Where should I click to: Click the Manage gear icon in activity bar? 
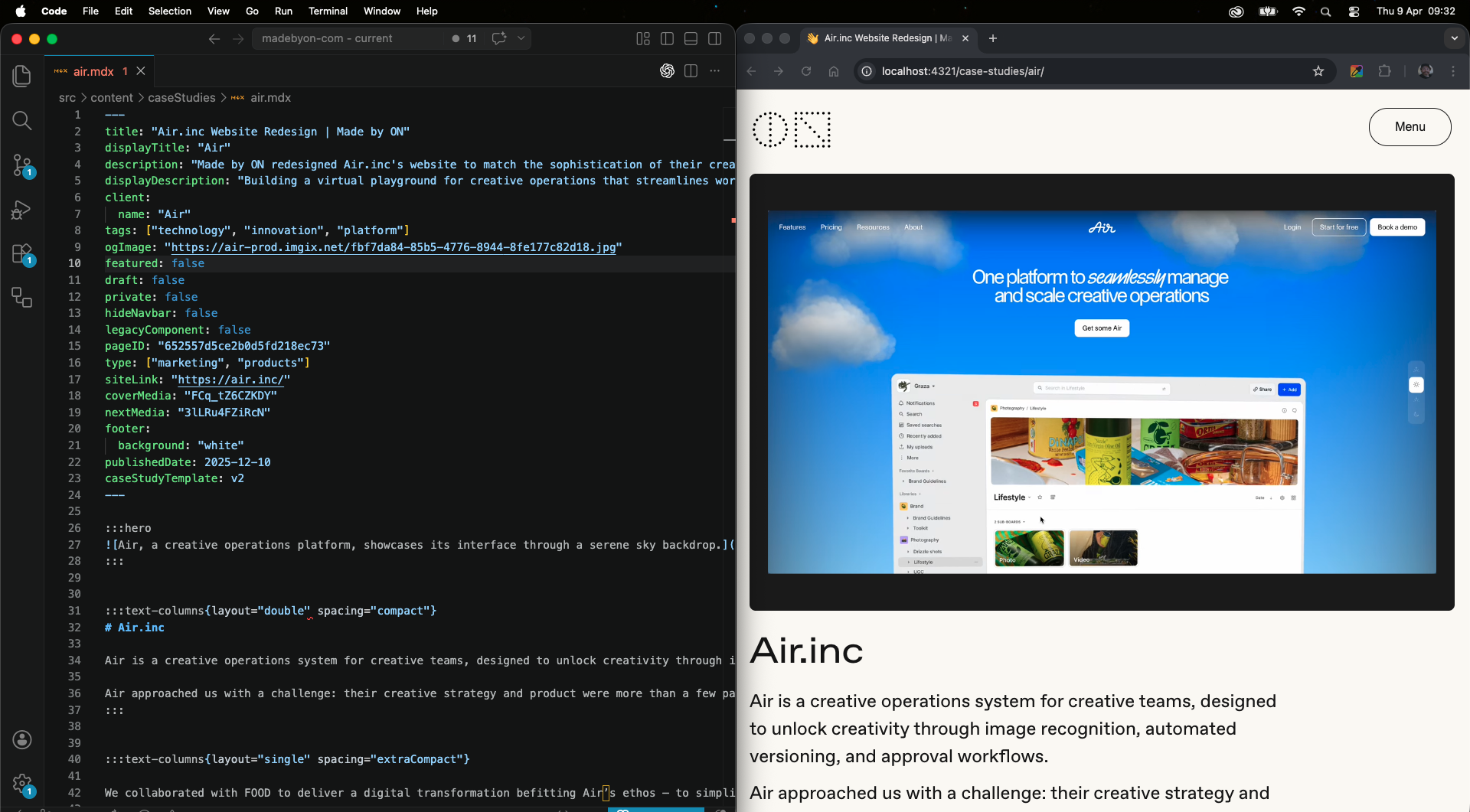pyautogui.click(x=22, y=784)
